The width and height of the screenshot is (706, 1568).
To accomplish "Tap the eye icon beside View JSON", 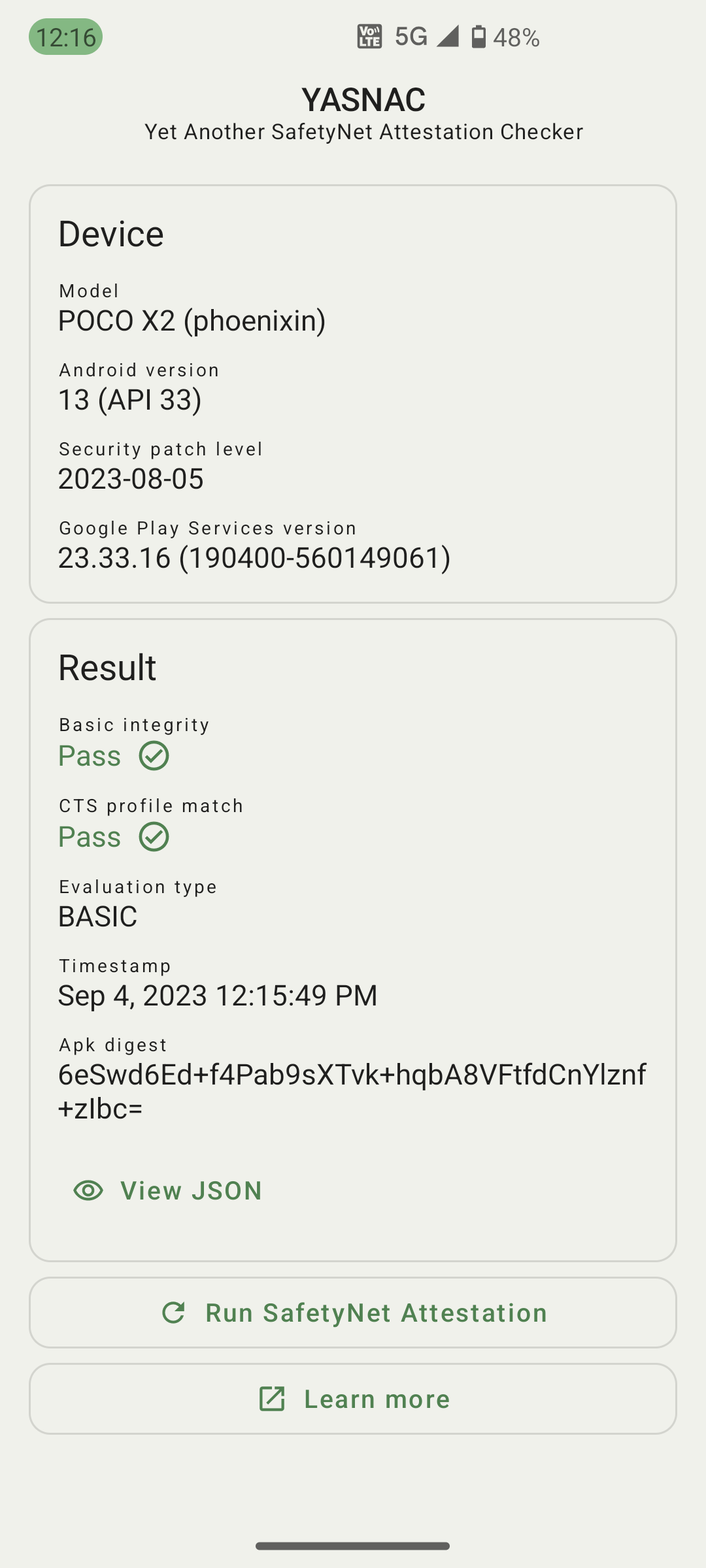I will pyautogui.click(x=88, y=1190).
